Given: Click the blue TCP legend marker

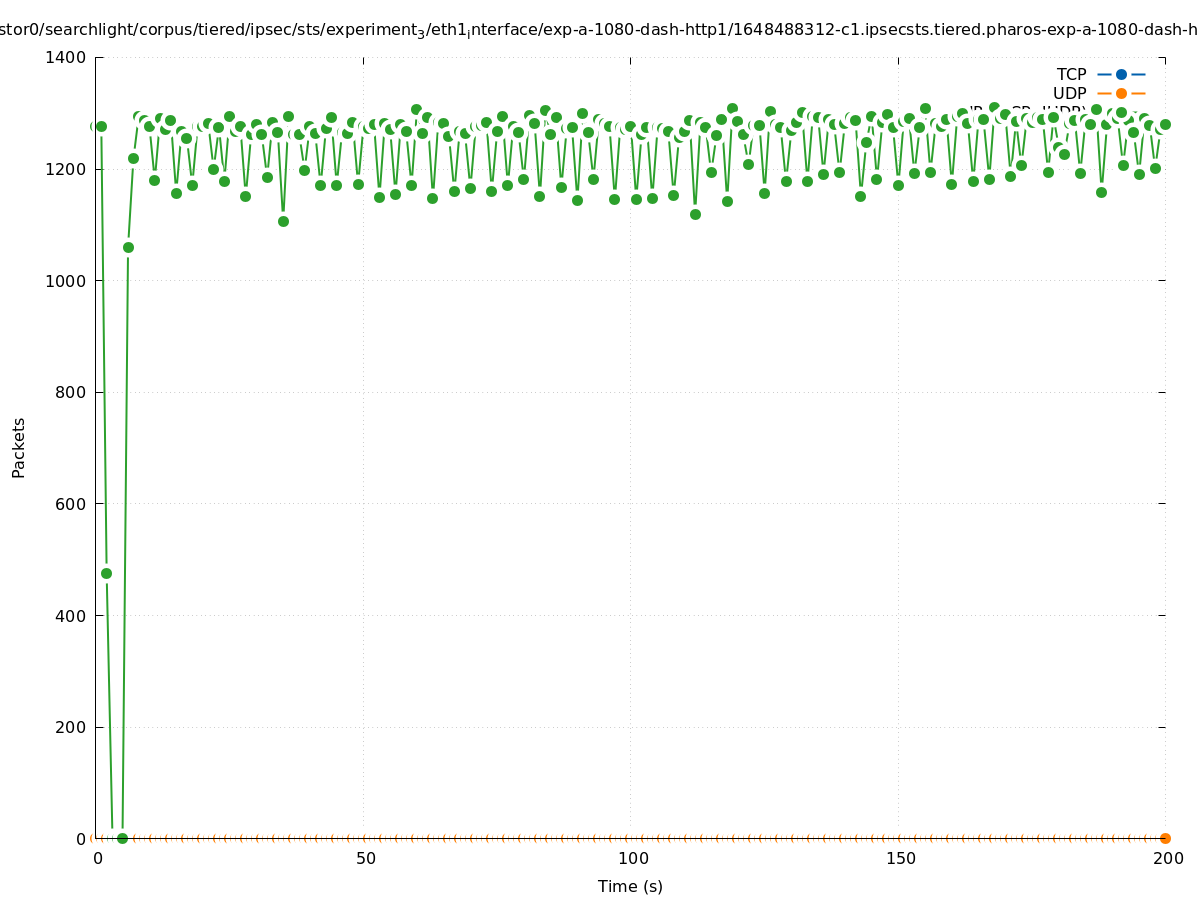Looking at the screenshot, I should (1121, 75).
